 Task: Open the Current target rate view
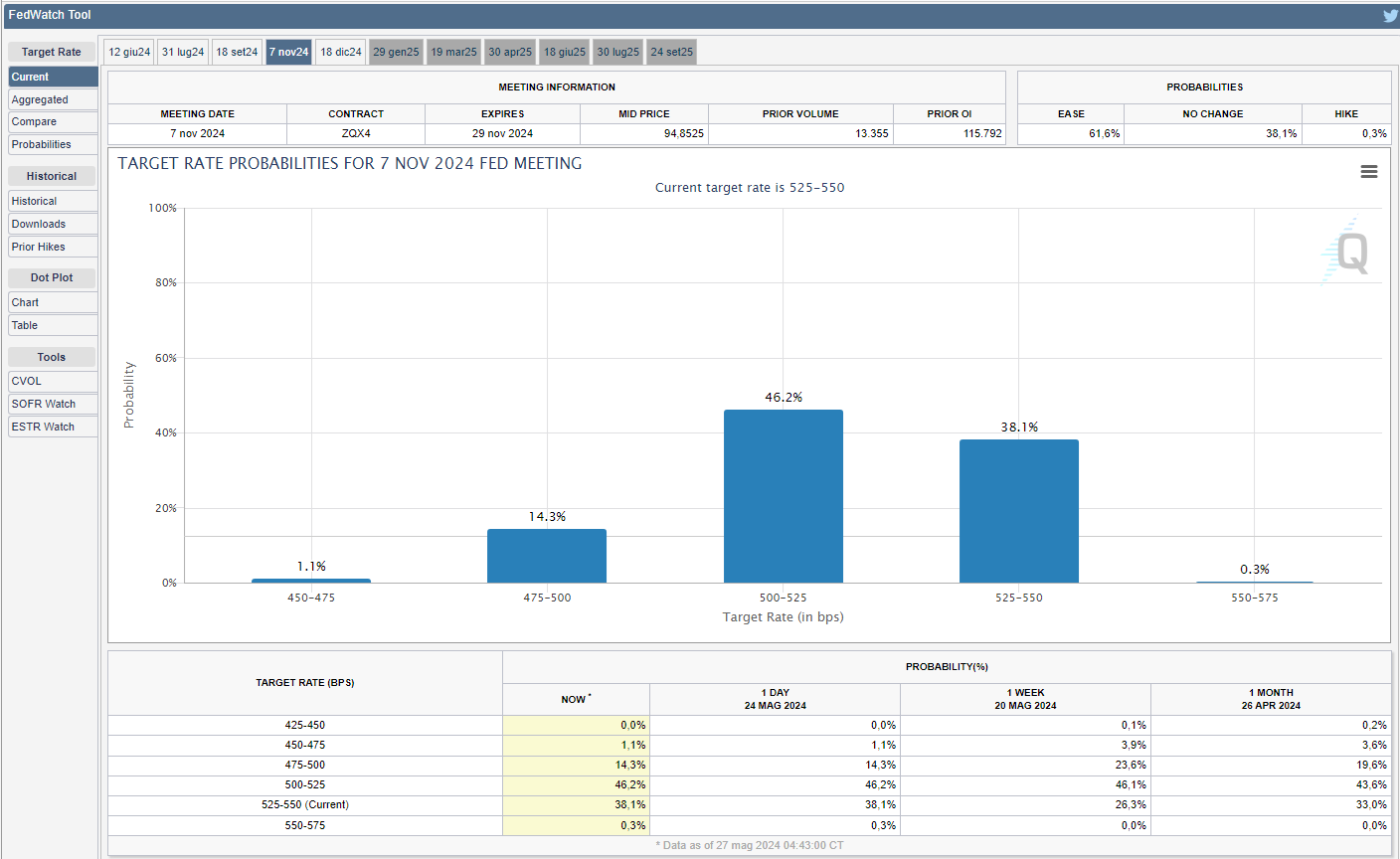tap(53, 77)
